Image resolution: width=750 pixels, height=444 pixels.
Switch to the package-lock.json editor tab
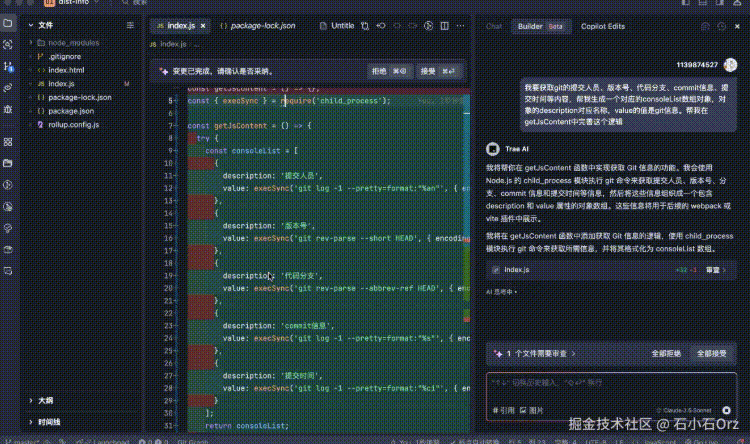pyautogui.click(x=258, y=26)
